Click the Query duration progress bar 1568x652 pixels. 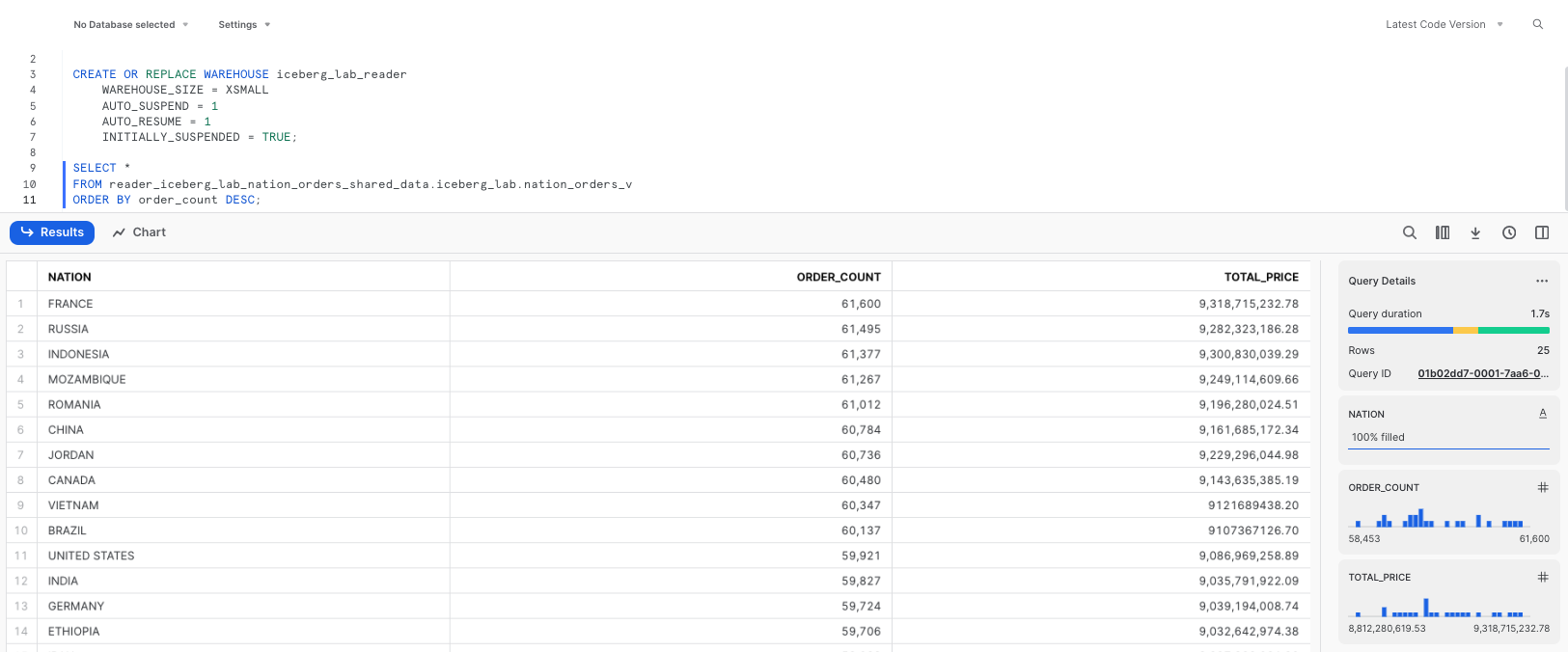click(x=1448, y=331)
